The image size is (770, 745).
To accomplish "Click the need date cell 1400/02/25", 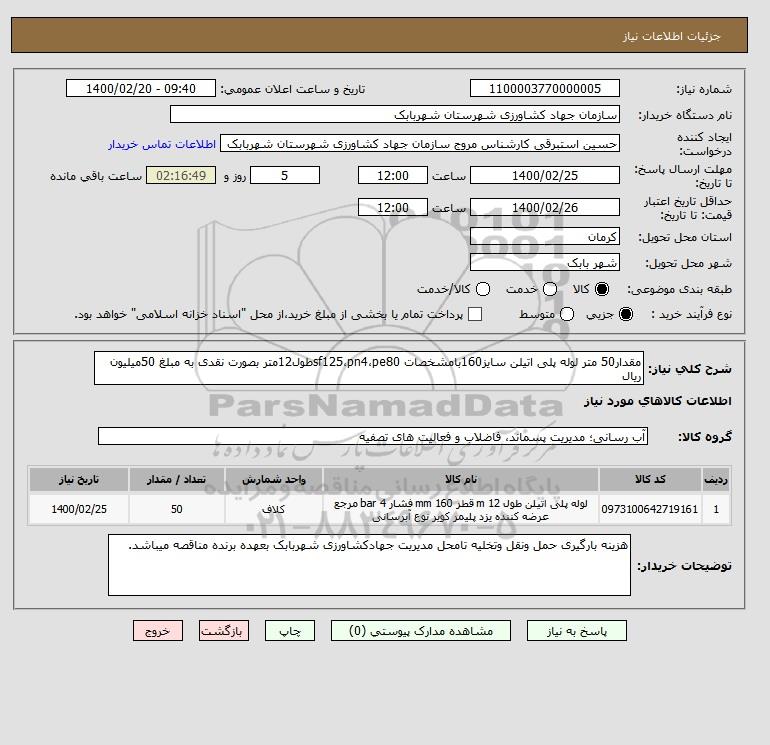I will (x=79, y=509).
